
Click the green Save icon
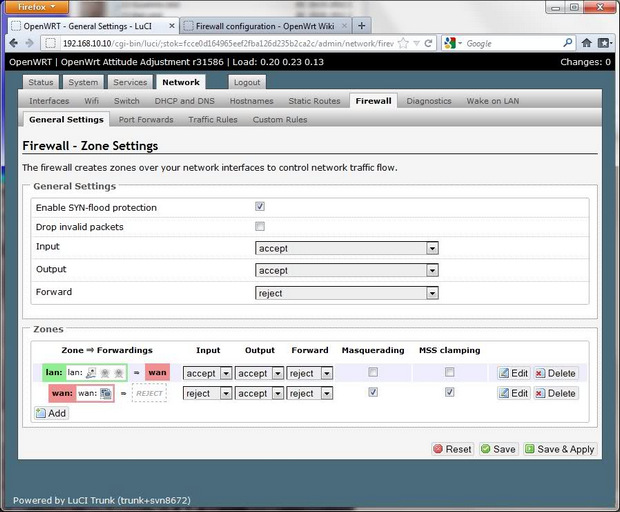coord(486,449)
